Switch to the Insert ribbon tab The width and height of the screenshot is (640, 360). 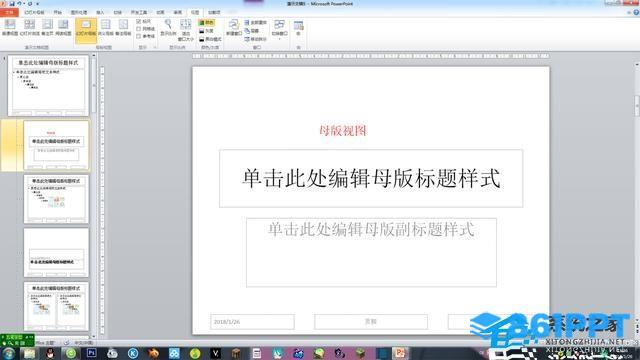pos(100,13)
